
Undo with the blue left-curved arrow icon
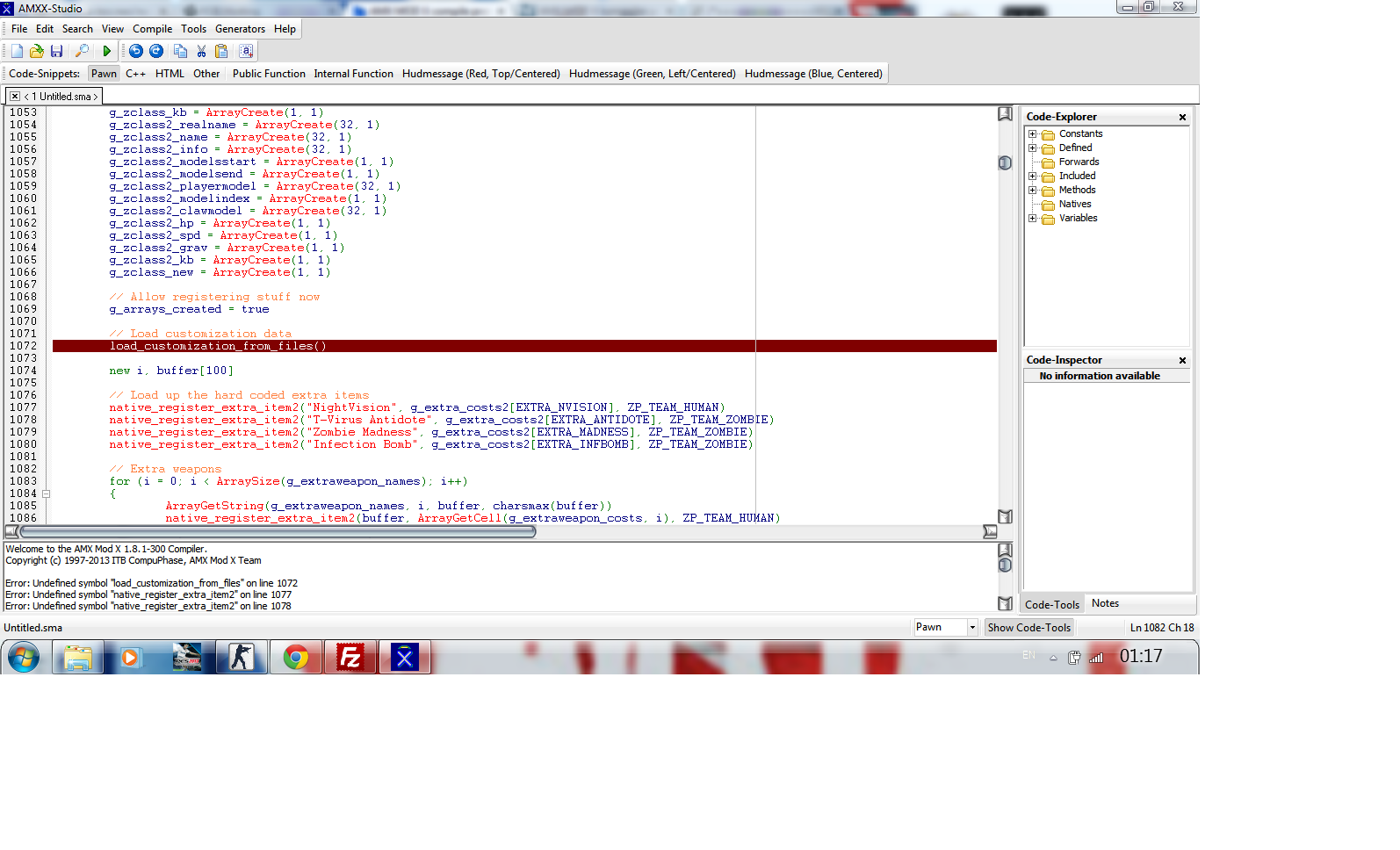(x=136, y=51)
